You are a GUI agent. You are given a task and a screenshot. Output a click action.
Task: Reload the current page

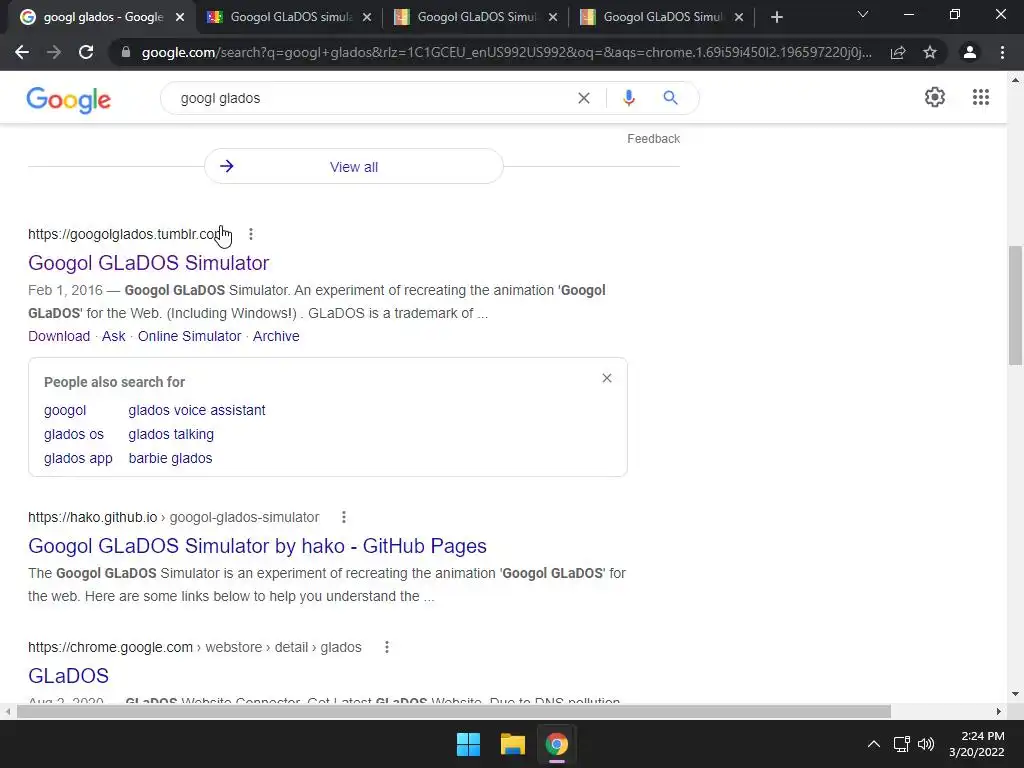coord(86,52)
